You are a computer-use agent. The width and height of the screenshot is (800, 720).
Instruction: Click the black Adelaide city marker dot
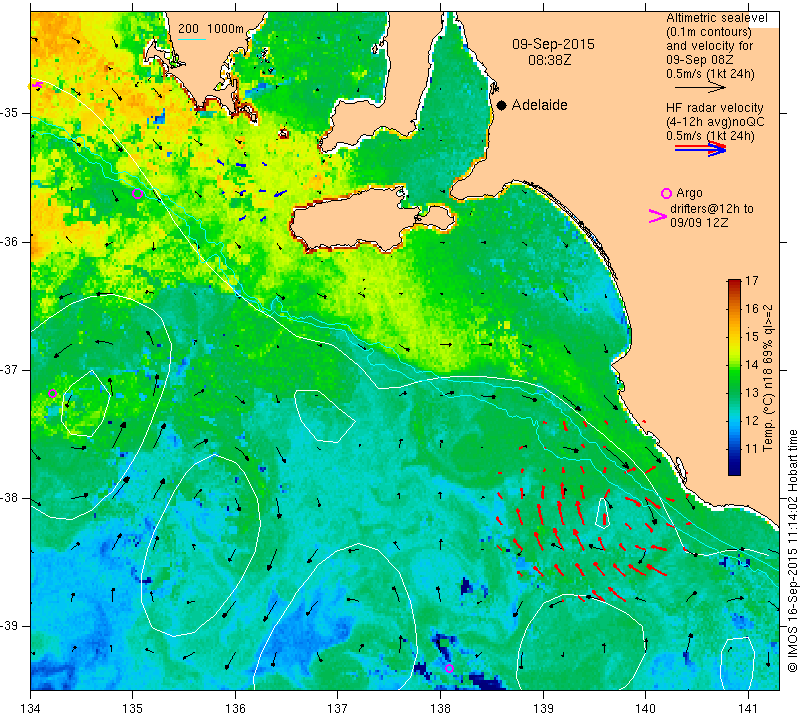pos(502,105)
